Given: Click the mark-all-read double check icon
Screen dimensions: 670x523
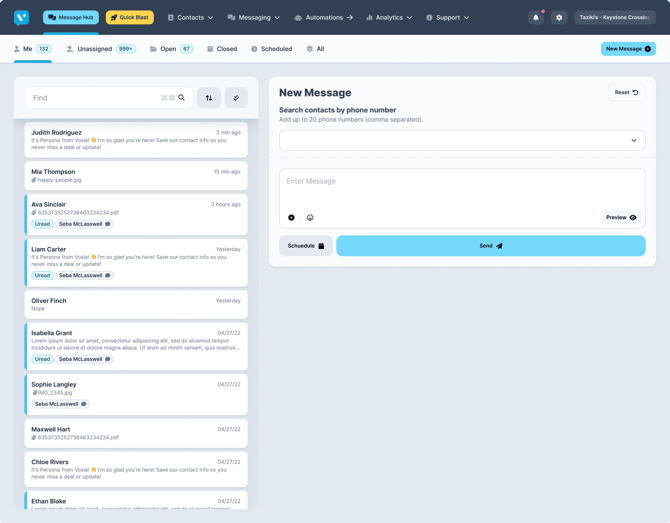Looking at the screenshot, I should click(236, 98).
